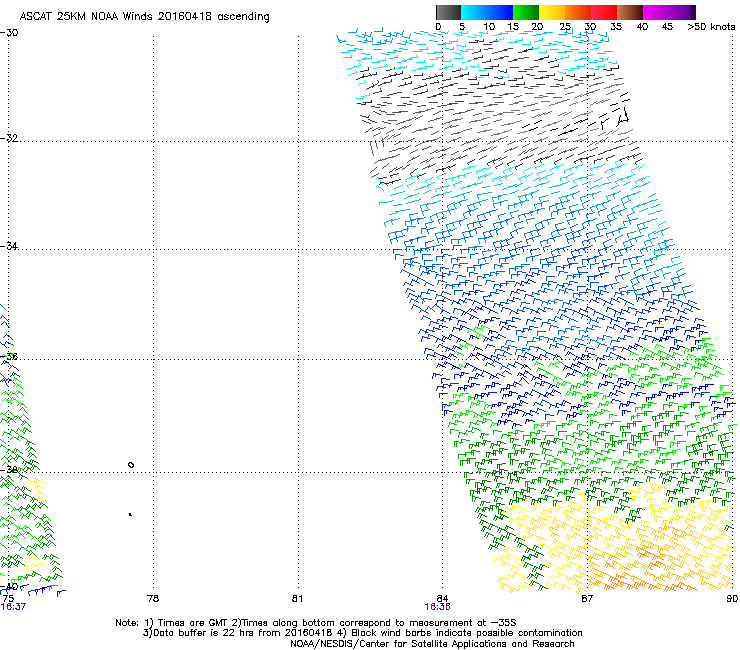Click the '0' label under the color bar
The width and height of the screenshot is (740, 650).
pyautogui.click(x=438, y=27)
